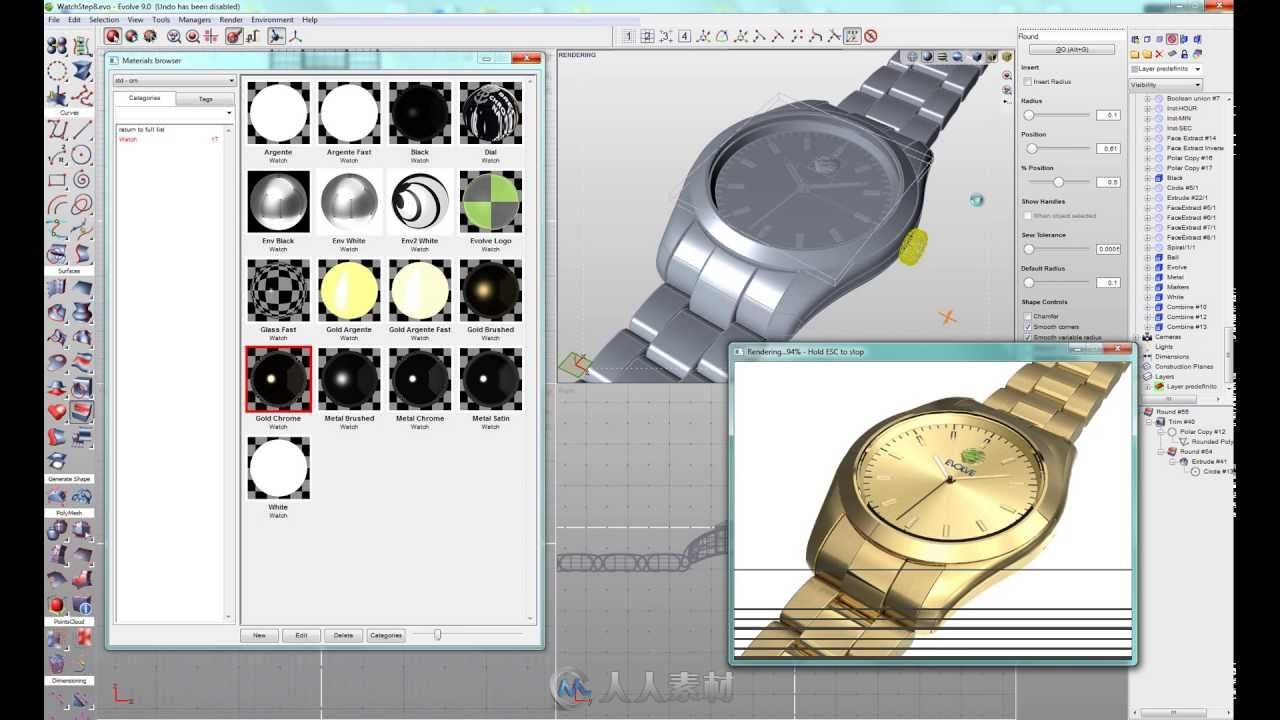Click the red no-entry snap disable icon
Viewport: 1280px width, 720px height.
pyautogui.click(x=871, y=36)
